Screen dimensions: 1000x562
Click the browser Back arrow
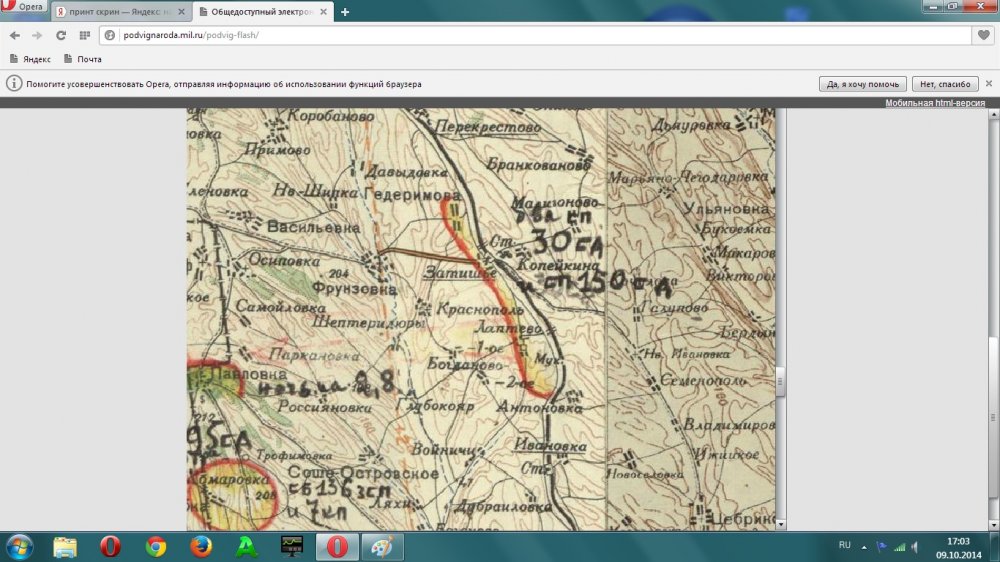14,35
